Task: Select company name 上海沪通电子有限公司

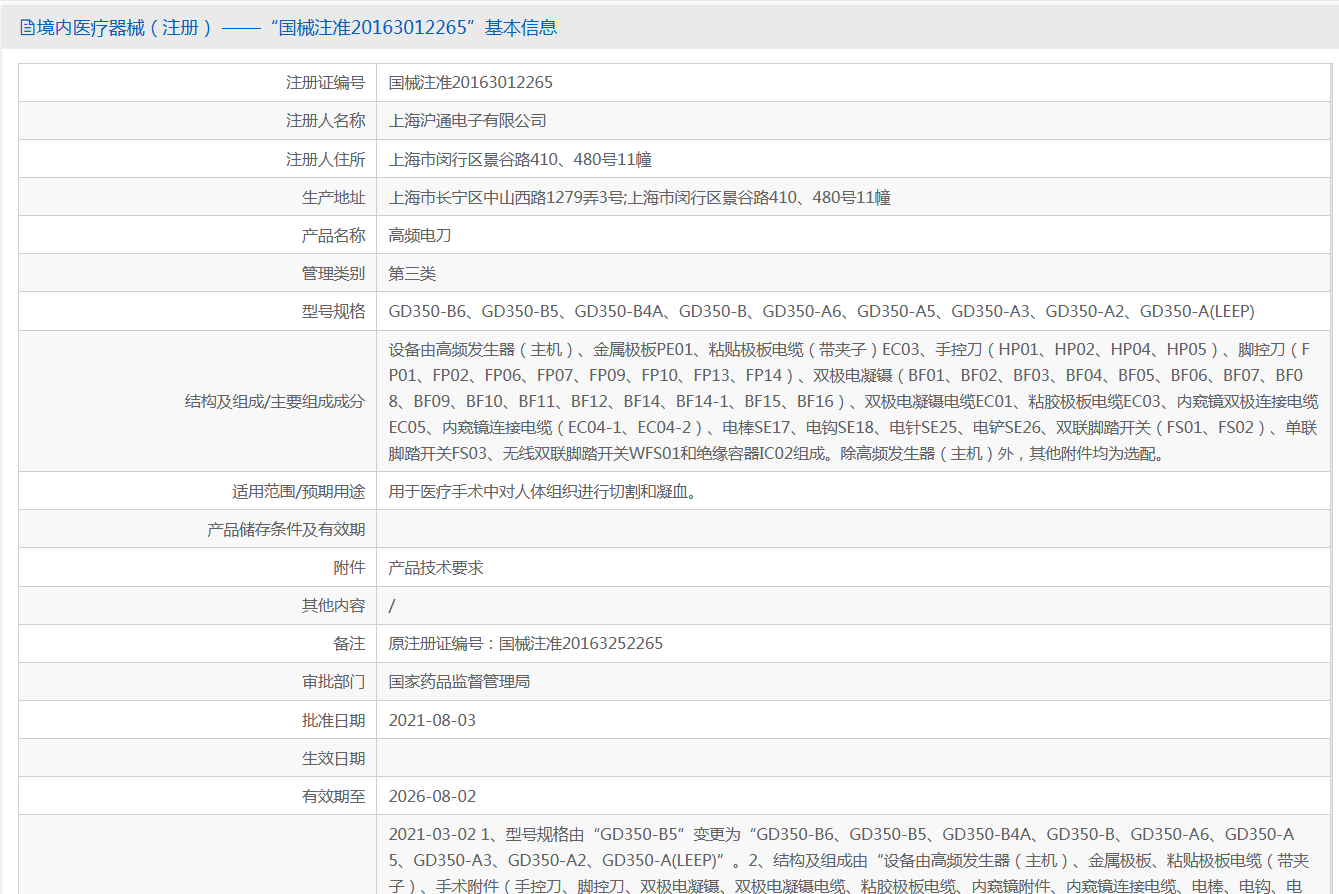Action: pos(468,120)
